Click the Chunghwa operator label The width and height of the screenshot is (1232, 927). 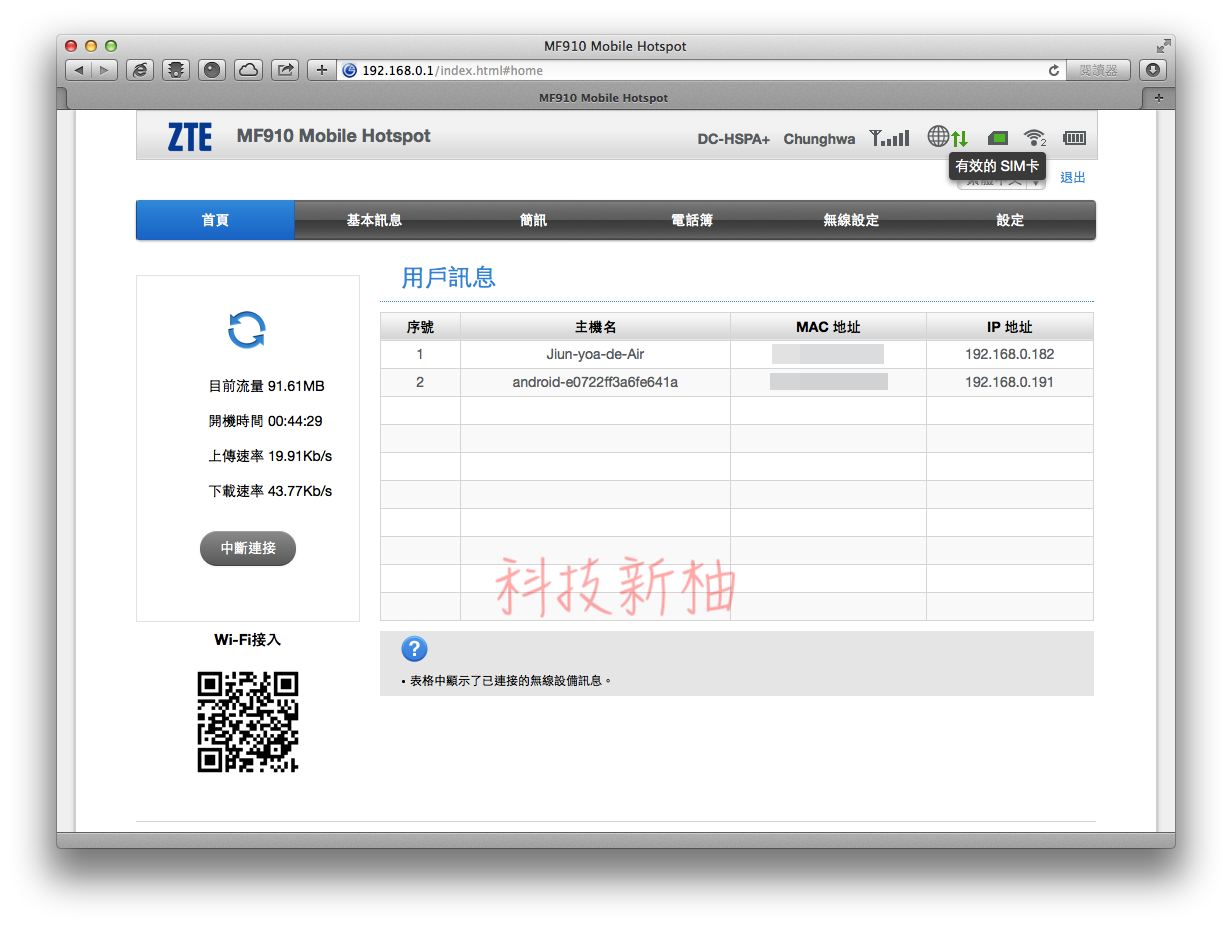click(x=819, y=139)
